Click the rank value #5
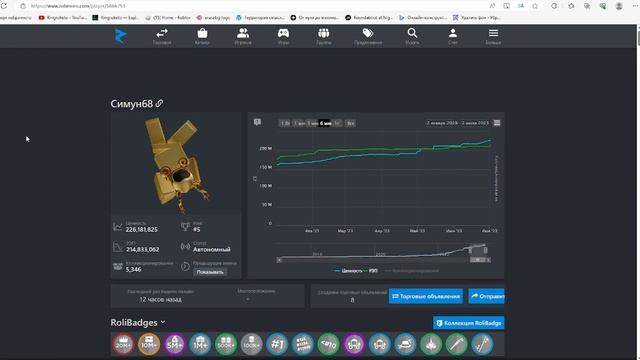The width and height of the screenshot is (640, 360). [x=197, y=230]
